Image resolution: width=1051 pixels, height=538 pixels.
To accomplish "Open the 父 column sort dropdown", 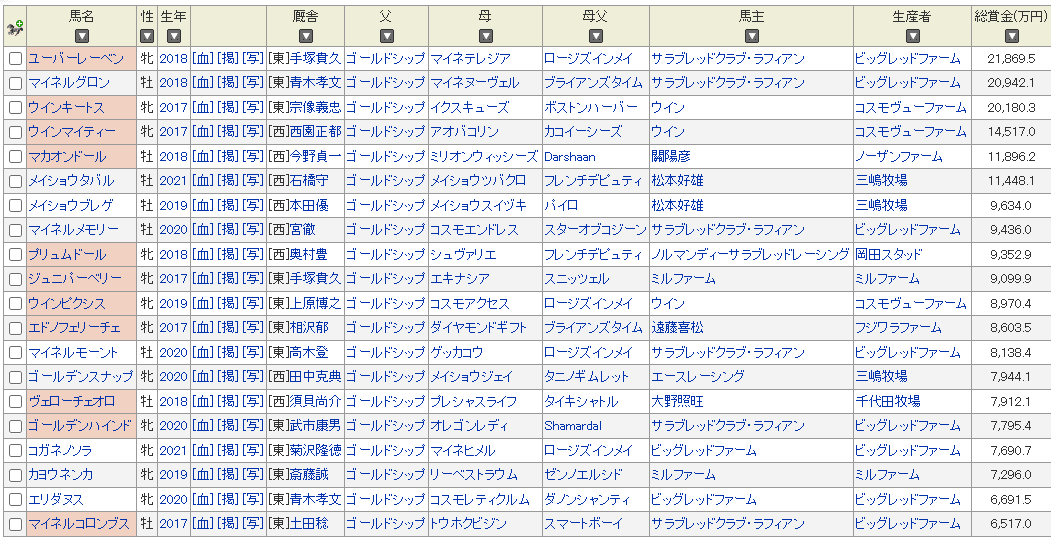I will 386,36.
